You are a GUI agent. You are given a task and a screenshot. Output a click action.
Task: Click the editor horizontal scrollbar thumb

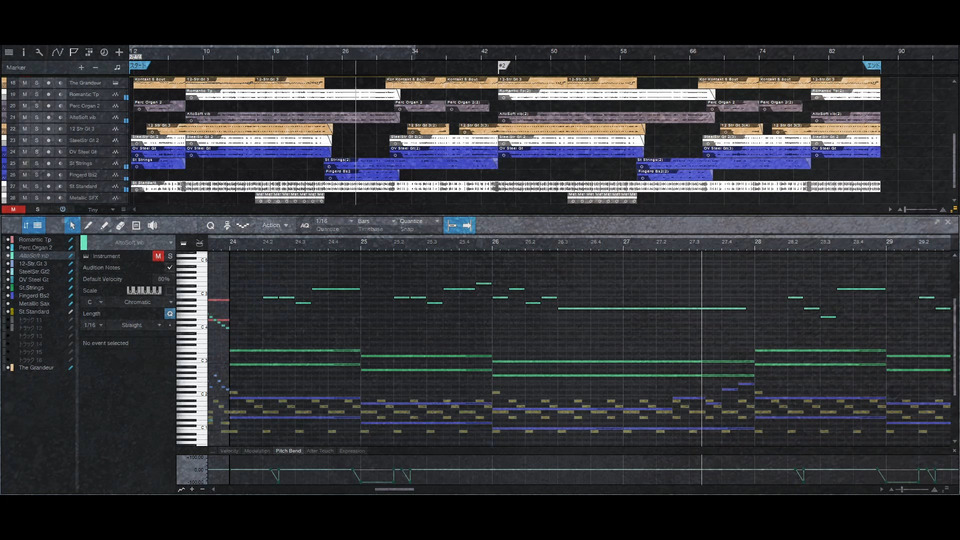tap(394, 489)
